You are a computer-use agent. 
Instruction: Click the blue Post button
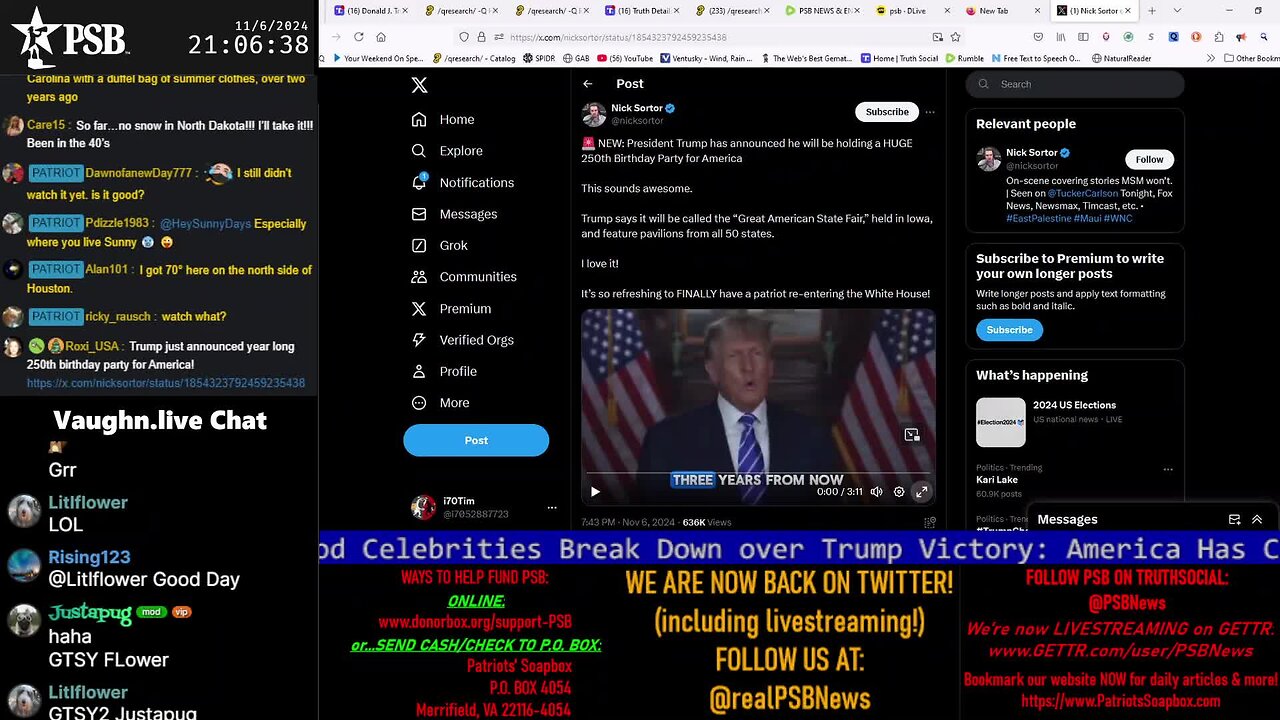coord(476,440)
